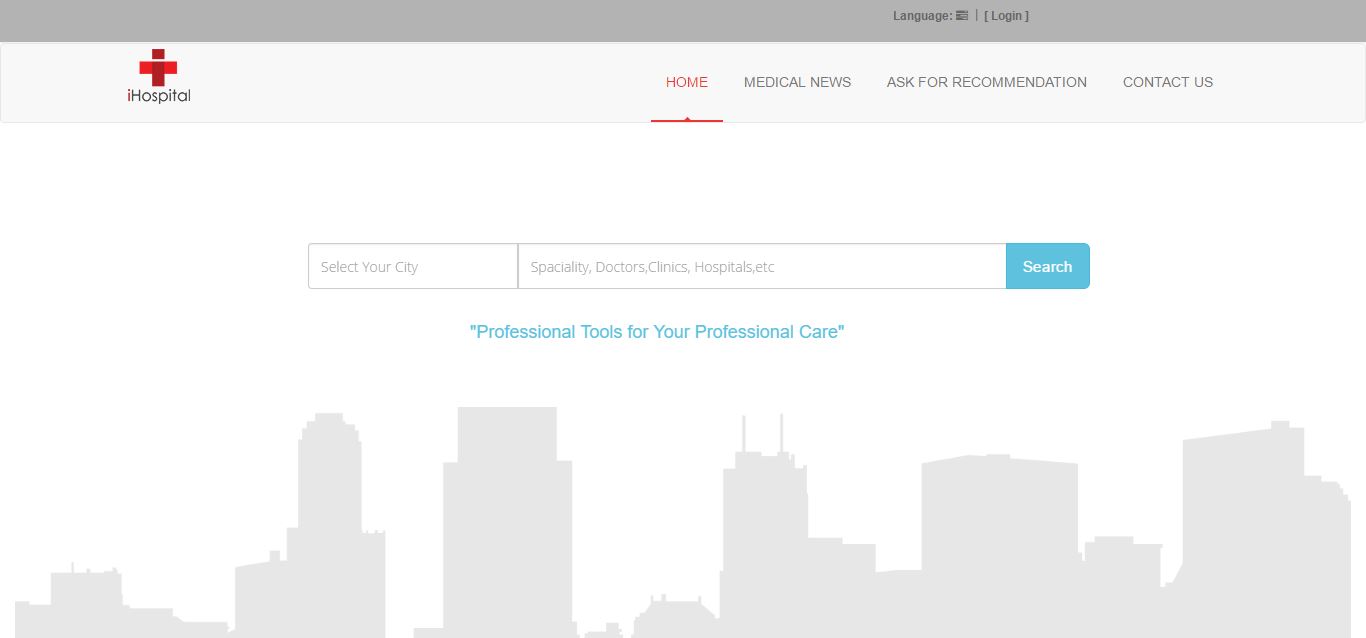Click the language flag icon
Screen dimensions: 1366x638
coord(962,16)
